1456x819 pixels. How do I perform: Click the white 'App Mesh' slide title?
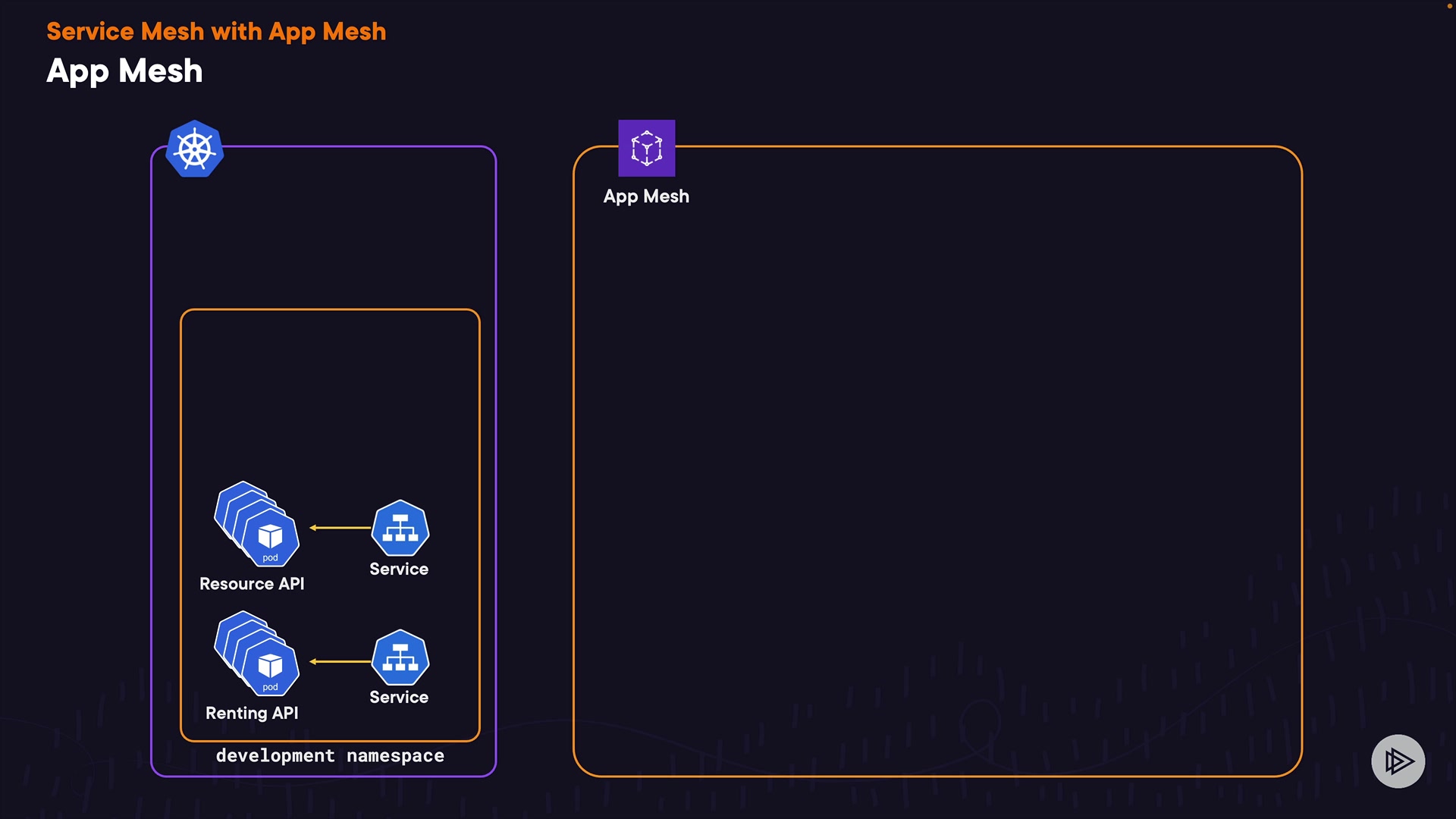pos(124,71)
